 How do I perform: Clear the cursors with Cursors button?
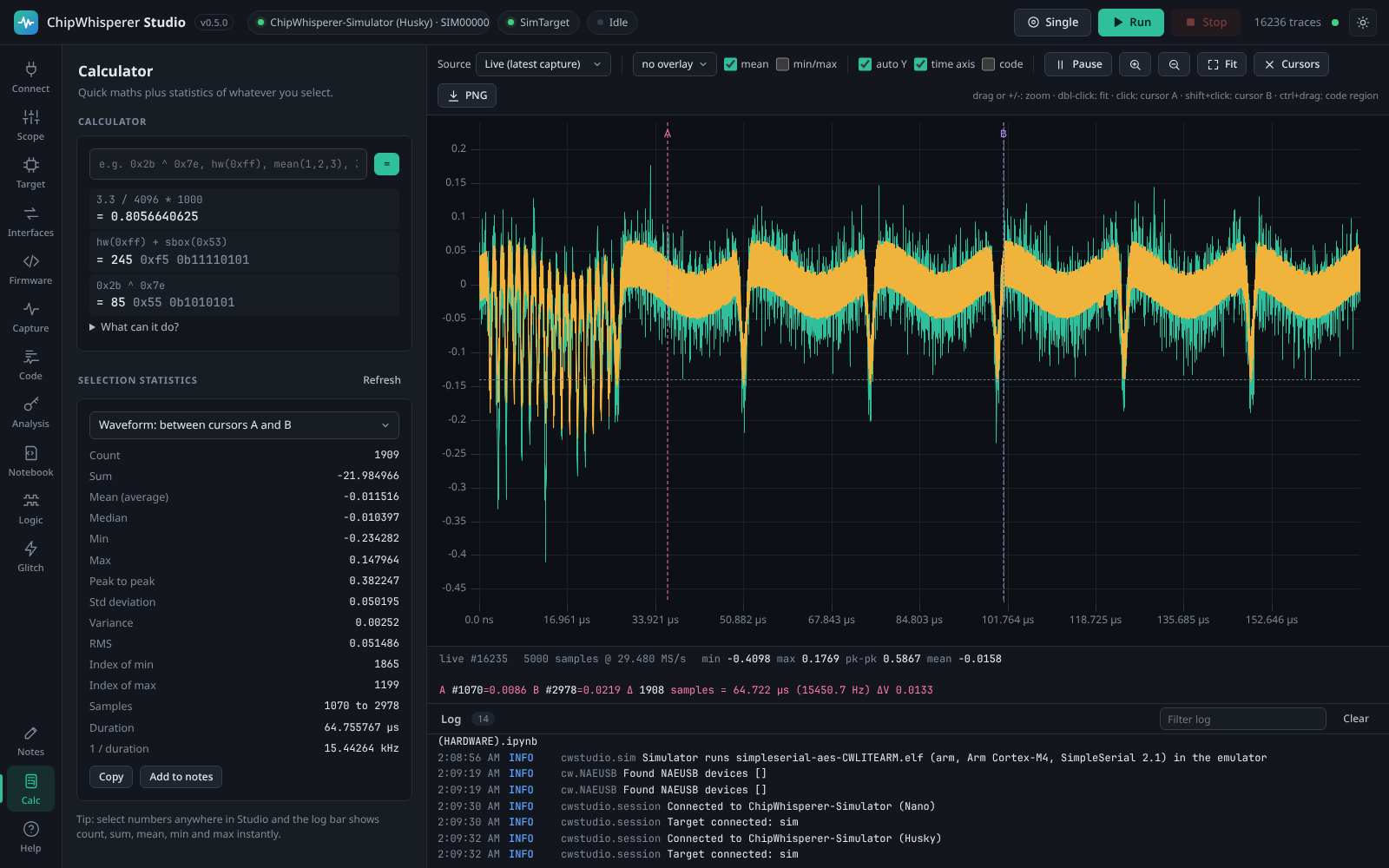point(1291,64)
